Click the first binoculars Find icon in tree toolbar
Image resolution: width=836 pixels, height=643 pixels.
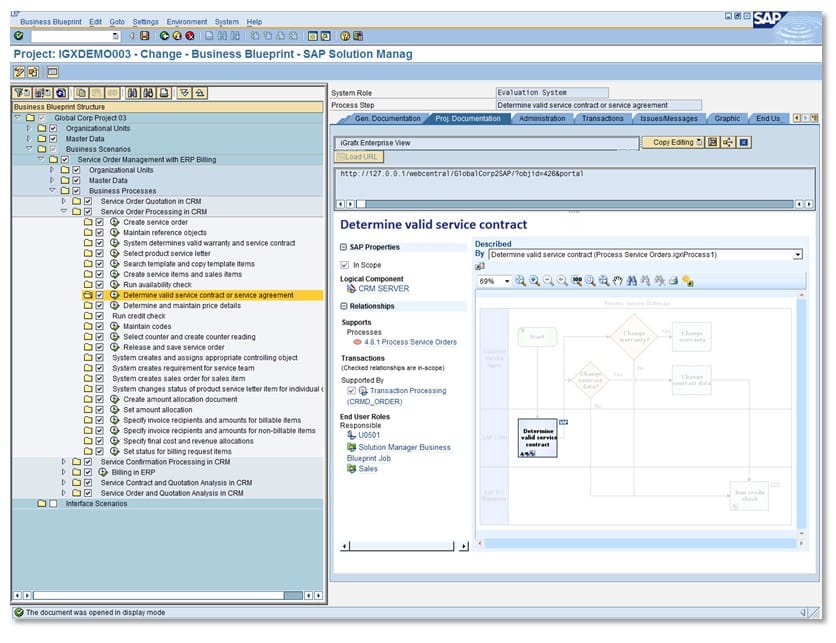(x=132, y=93)
